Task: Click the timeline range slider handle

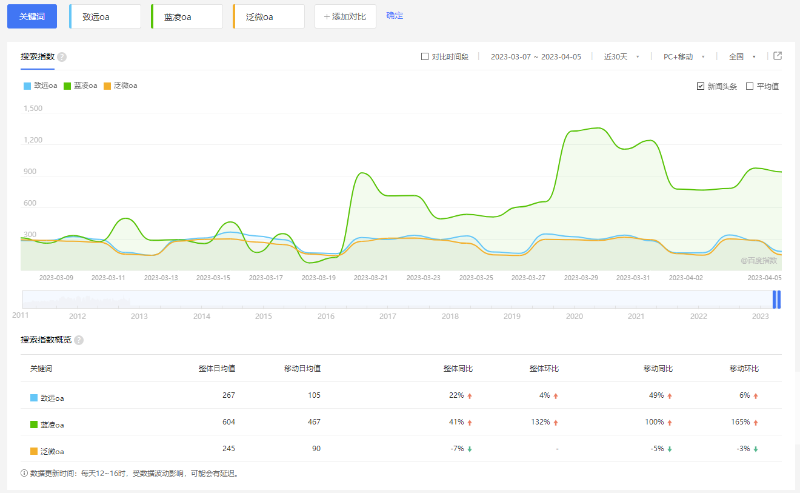Action: [x=773, y=299]
